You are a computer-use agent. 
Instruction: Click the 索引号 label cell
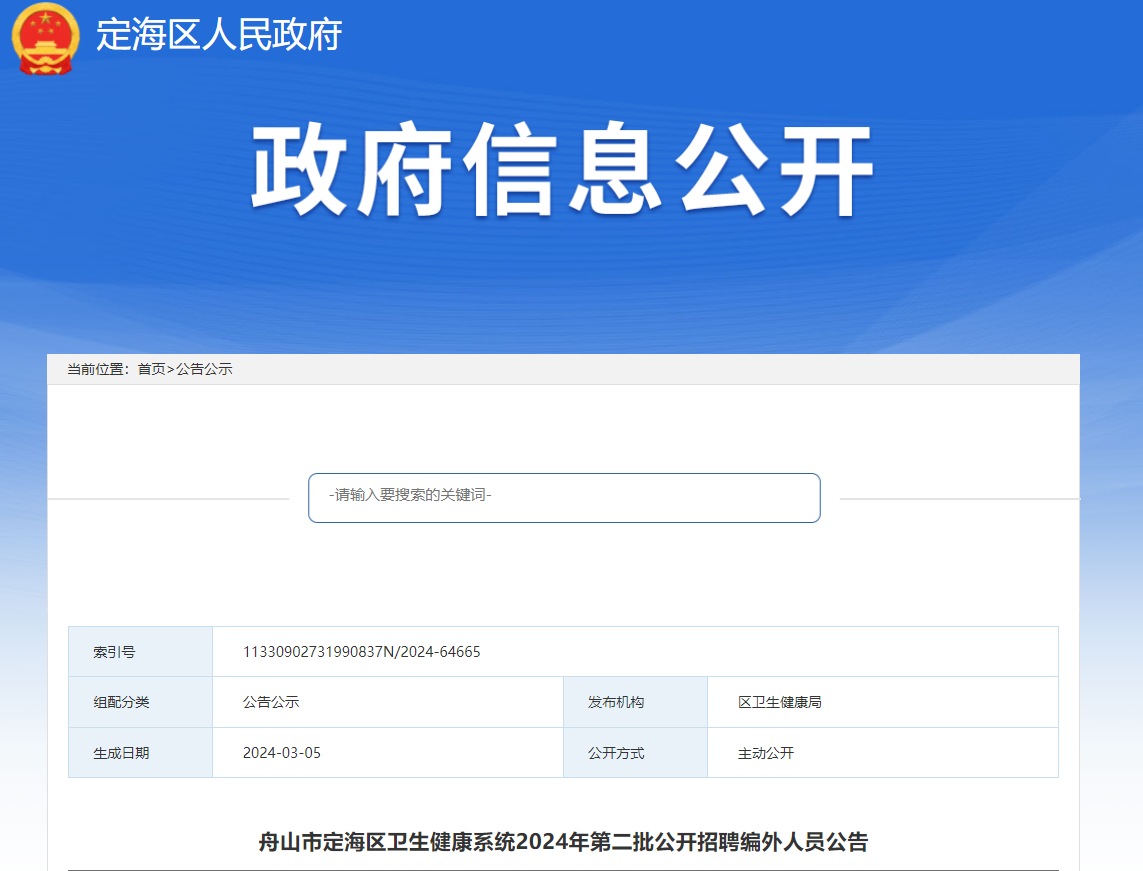point(115,652)
